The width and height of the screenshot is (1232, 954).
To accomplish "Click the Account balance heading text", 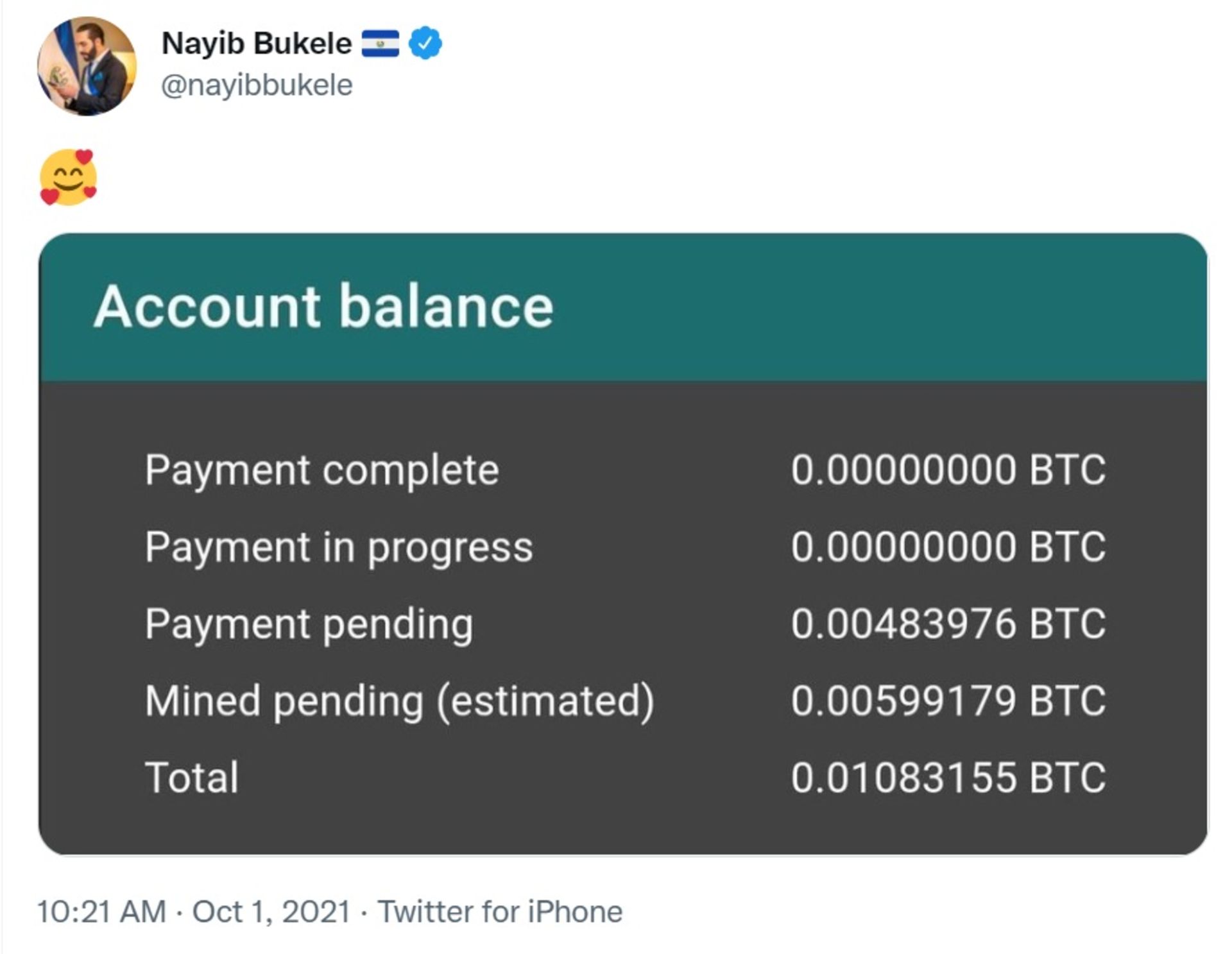I will coord(323,307).
